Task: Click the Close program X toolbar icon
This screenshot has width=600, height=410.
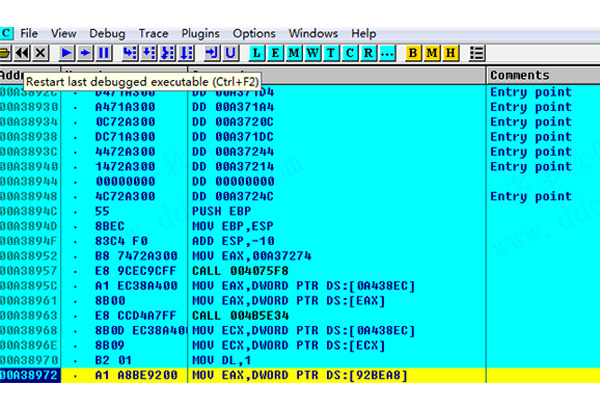Action: 40,52
